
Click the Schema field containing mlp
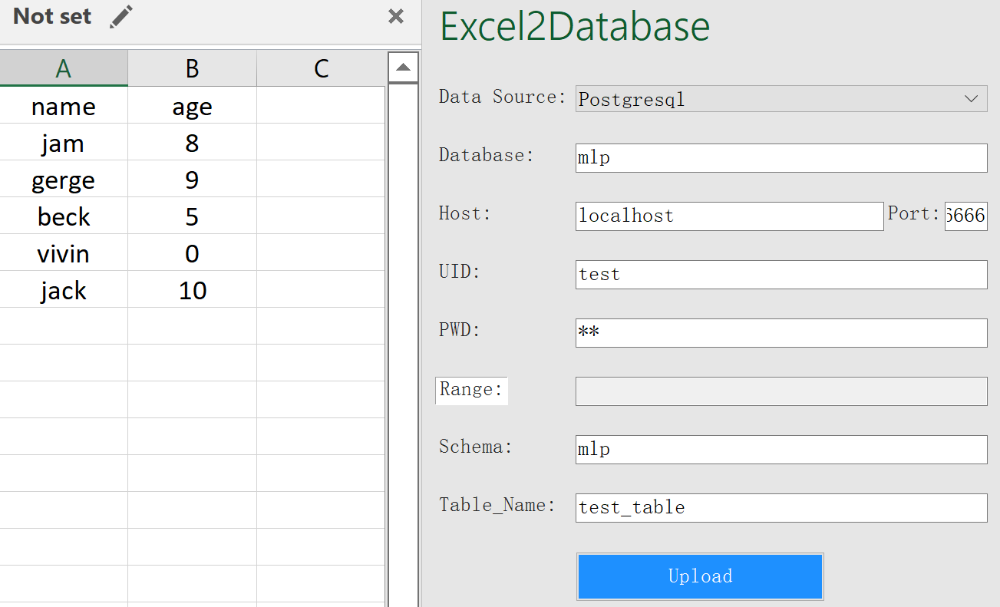coord(781,450)
